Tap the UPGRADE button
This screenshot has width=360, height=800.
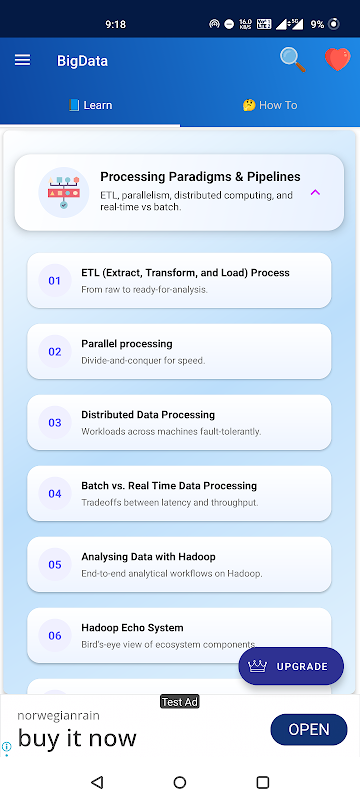[291, 666]
